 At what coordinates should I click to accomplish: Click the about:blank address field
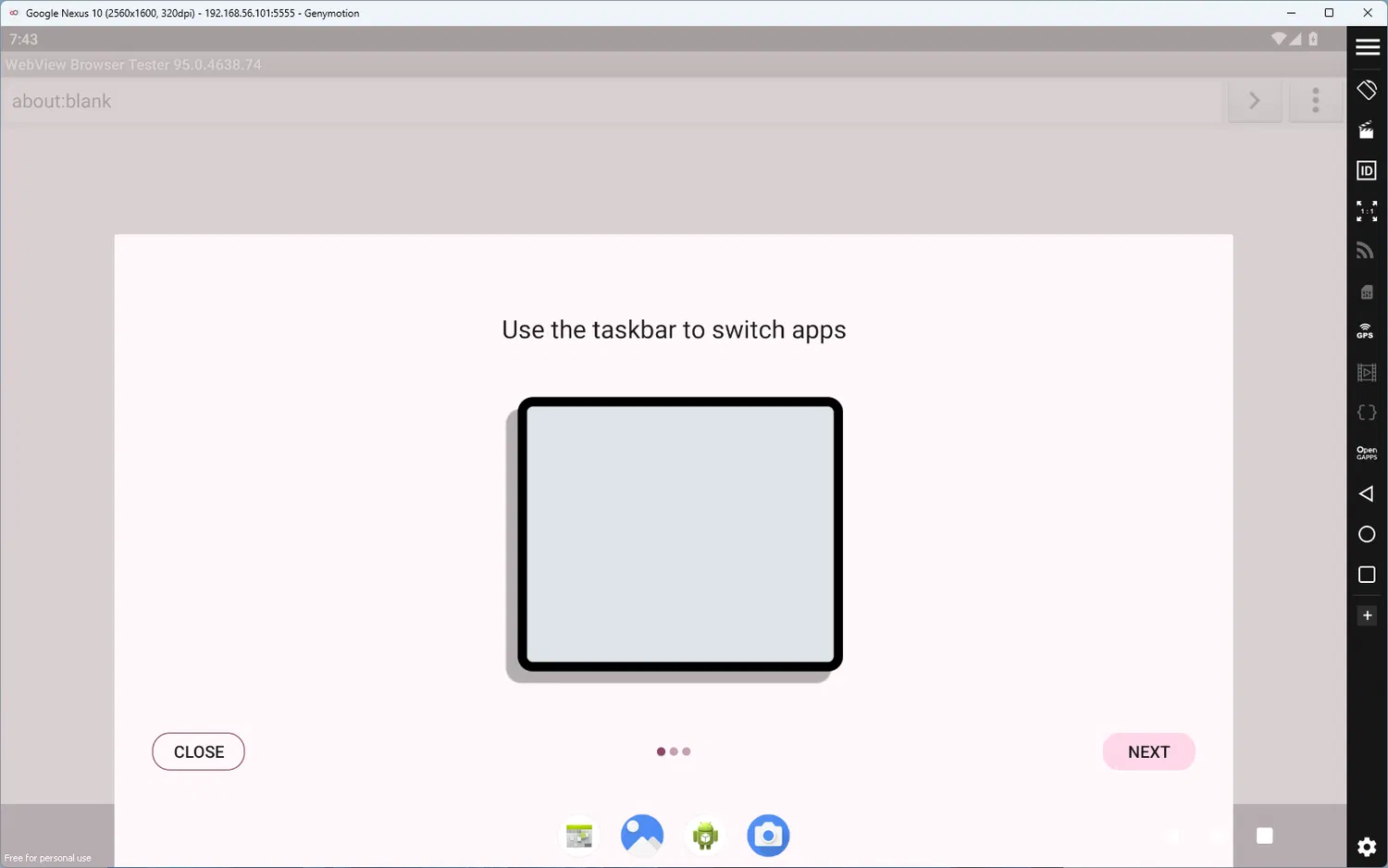(613, 101)
